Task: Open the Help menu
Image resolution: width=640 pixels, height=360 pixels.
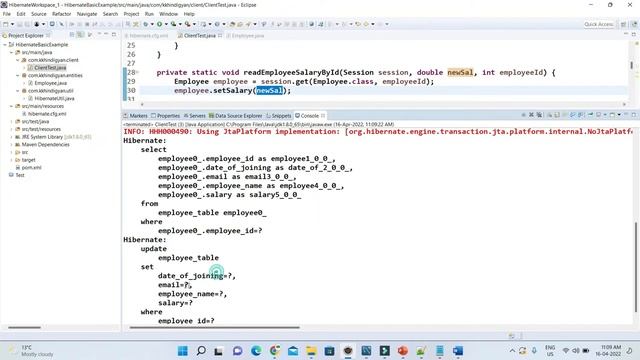Action: (x=189, y=14)
